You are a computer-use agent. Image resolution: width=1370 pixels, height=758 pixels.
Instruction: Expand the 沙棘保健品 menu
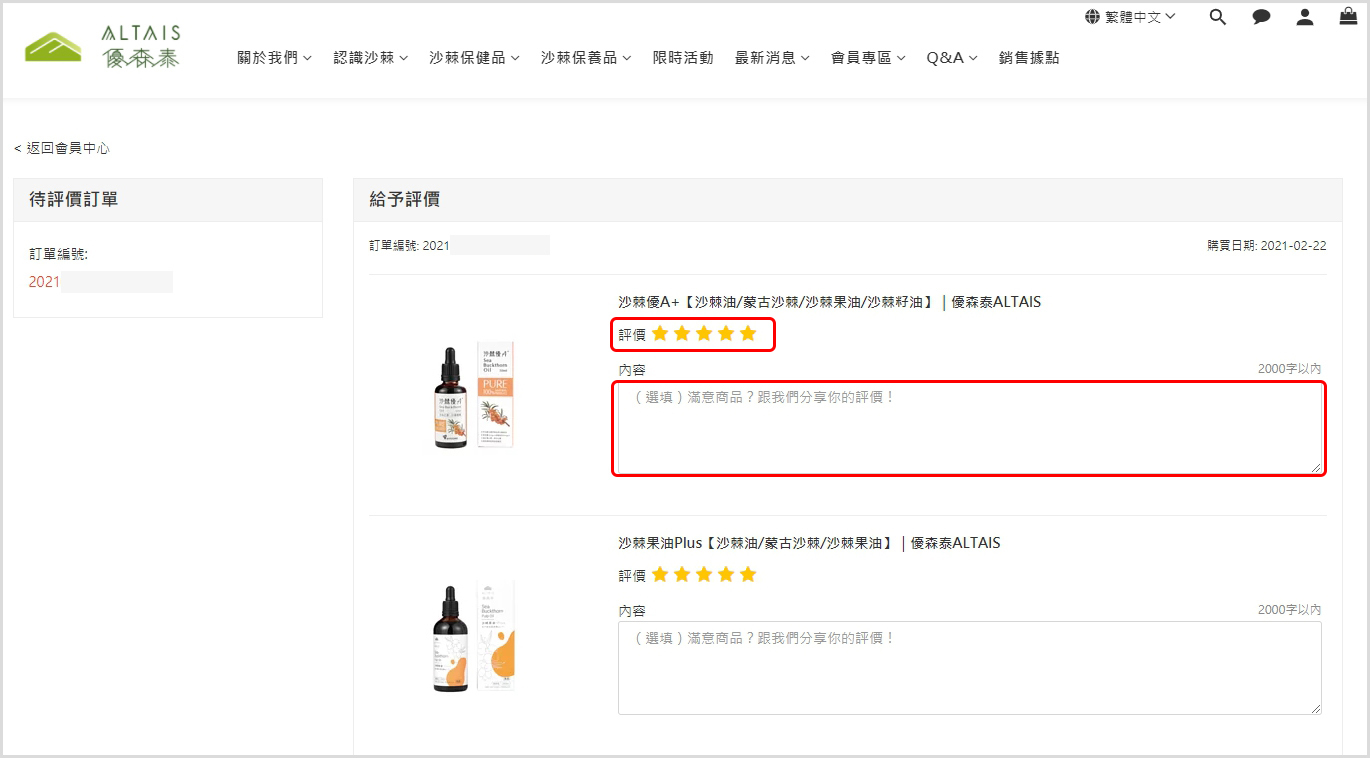pos(474,58)
